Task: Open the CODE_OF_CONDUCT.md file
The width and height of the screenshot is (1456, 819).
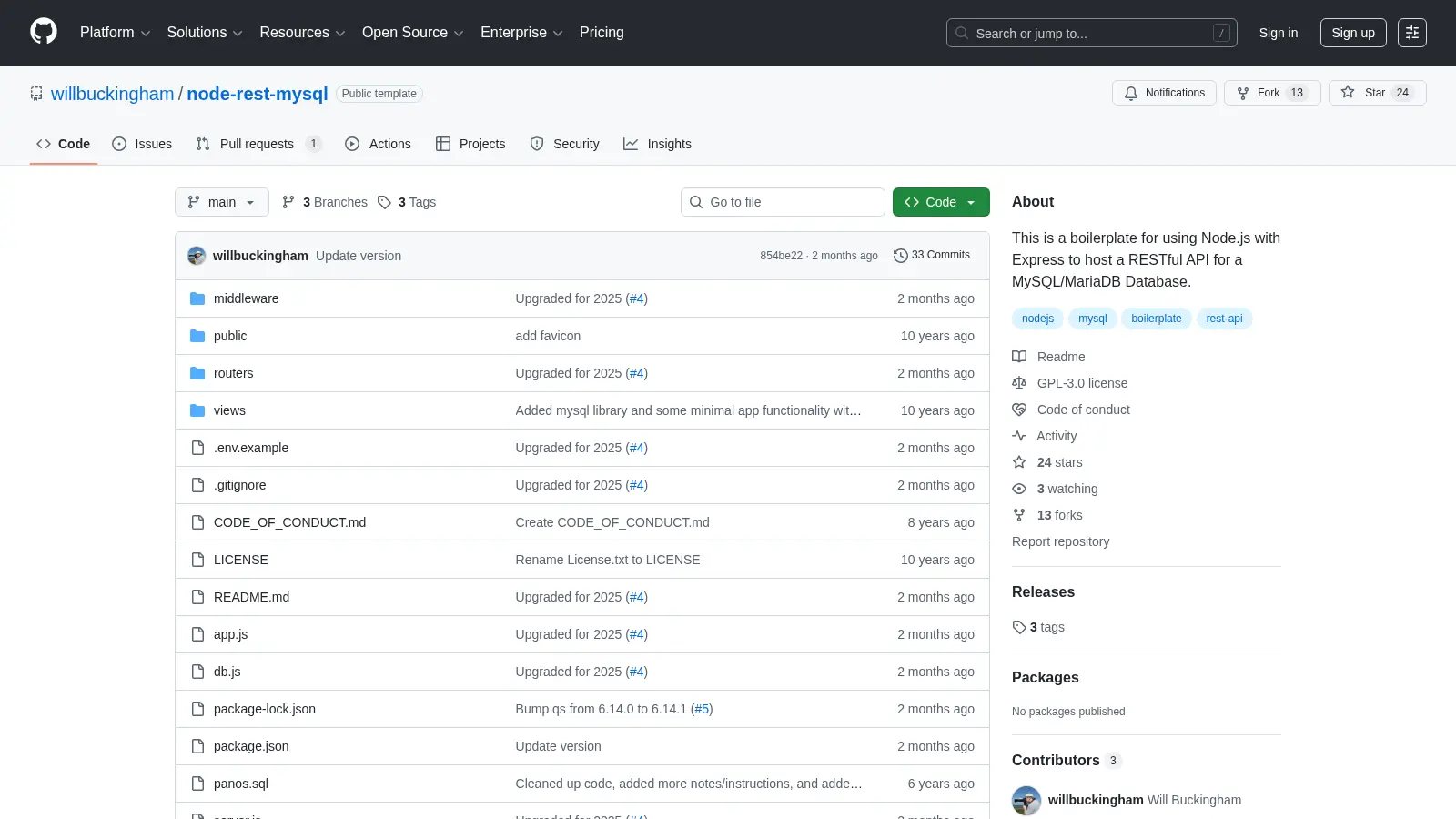Action: point(289,522)
